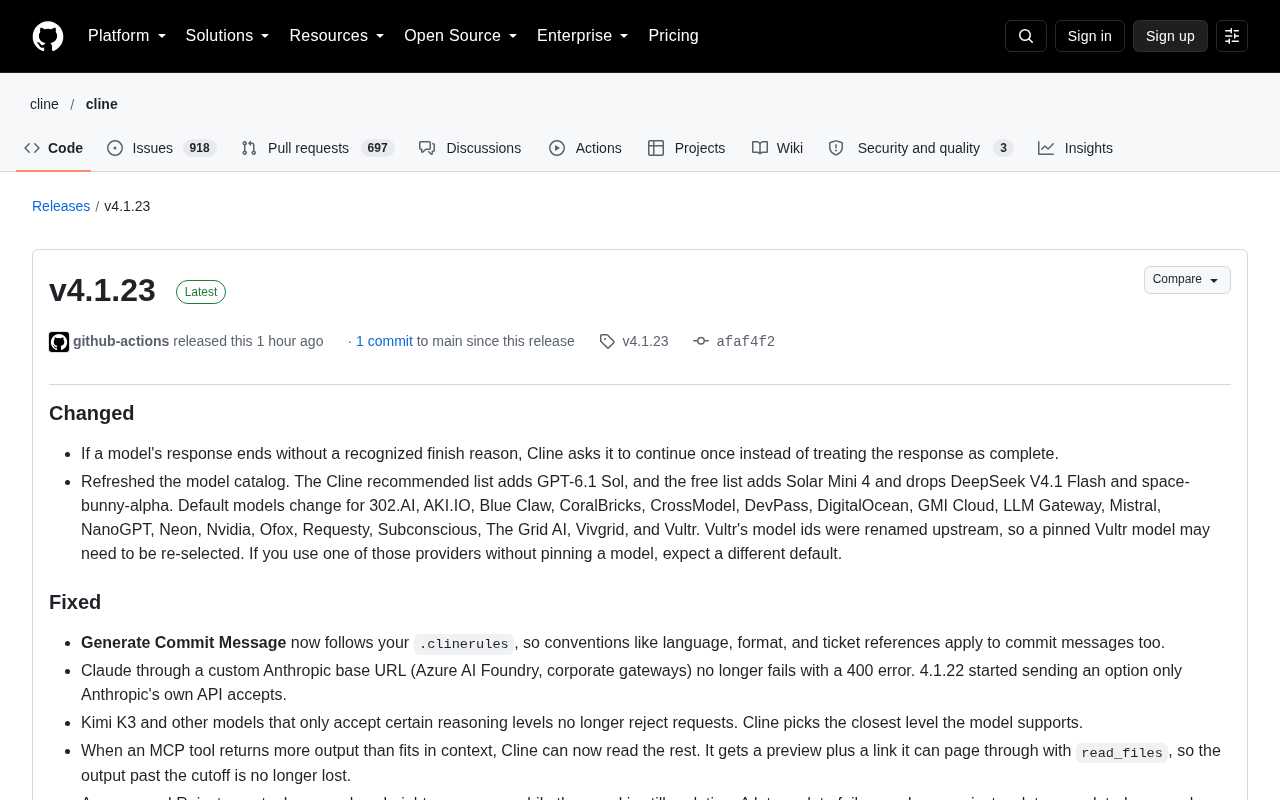Click the commit icon beside afaf4f2
Screen dimensions: 1280x800
(701, 341)
